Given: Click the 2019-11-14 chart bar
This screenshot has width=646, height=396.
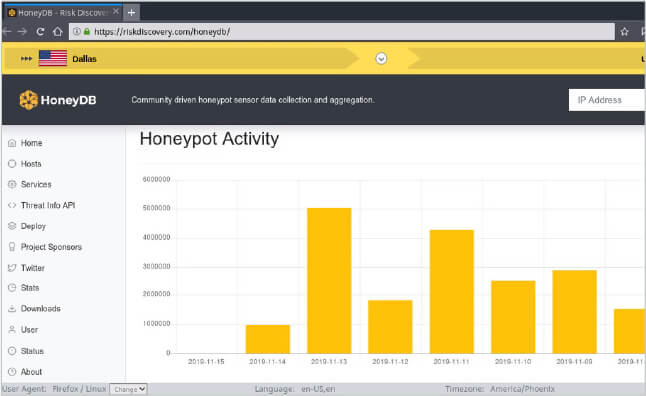Looking at the screenshot, I should [x=268, y=339].
